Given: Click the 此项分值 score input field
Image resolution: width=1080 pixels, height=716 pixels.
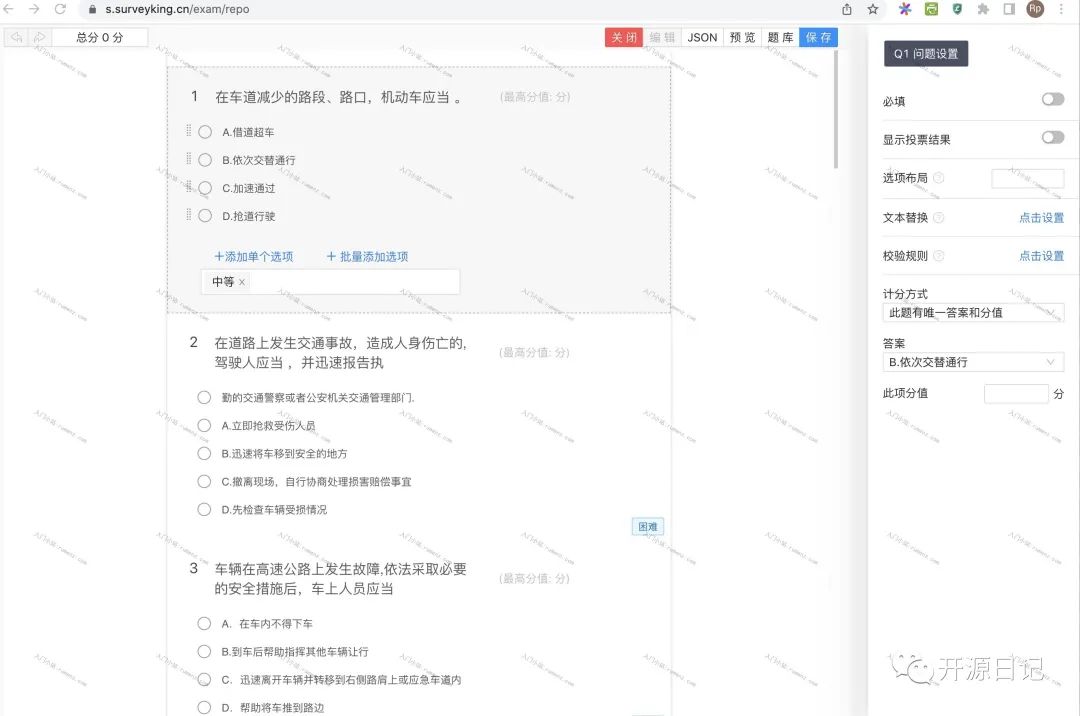Looking at the screenshot, I should 1016,394.
